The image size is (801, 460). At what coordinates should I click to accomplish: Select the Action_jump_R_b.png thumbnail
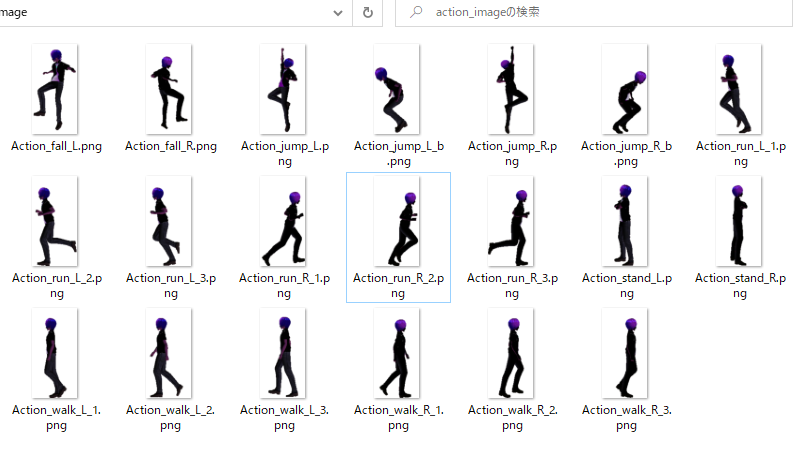click(x=624, y=89)
